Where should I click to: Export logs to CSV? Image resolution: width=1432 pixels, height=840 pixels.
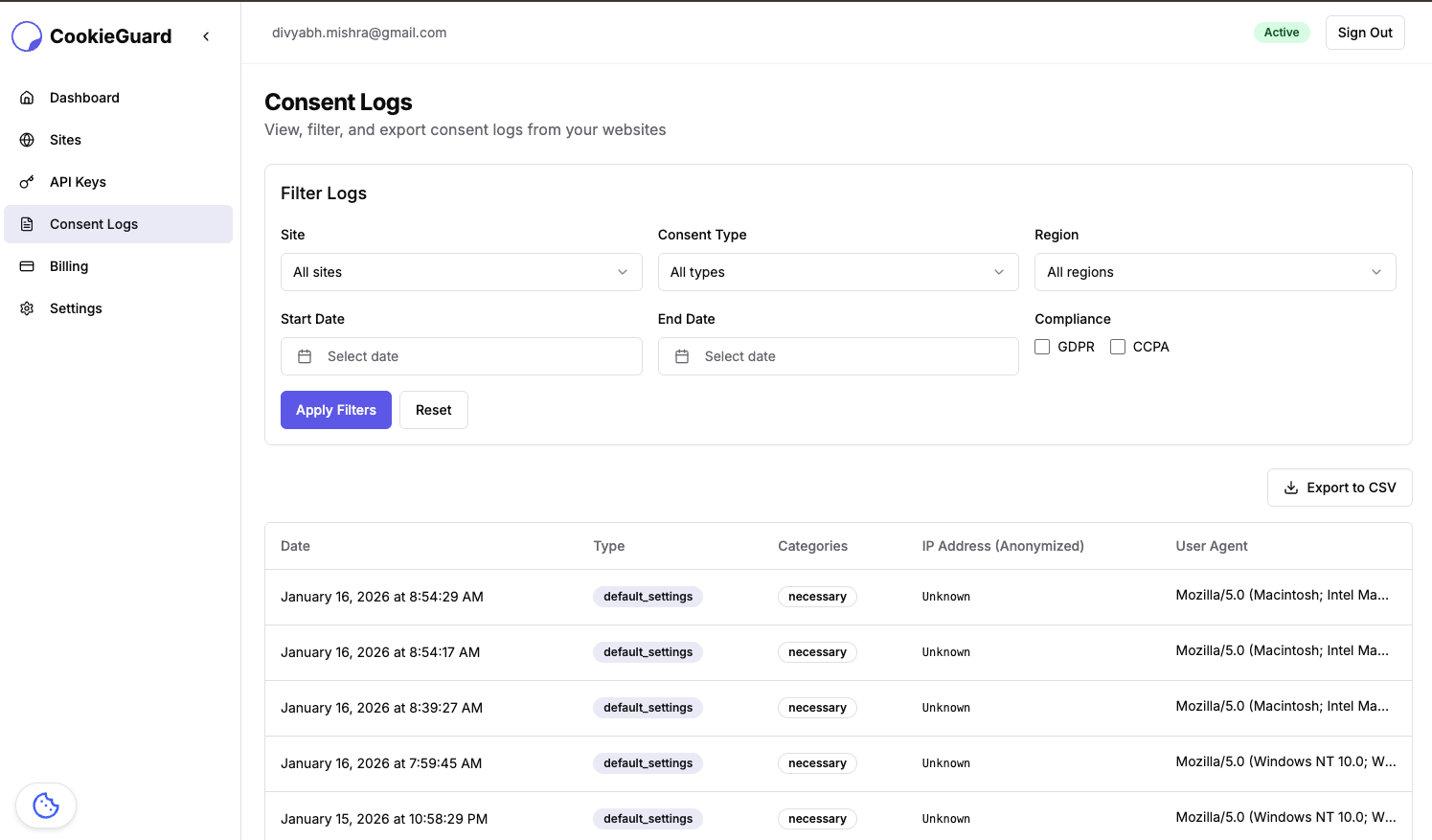pyautogui.click(x=1339, y=487)
